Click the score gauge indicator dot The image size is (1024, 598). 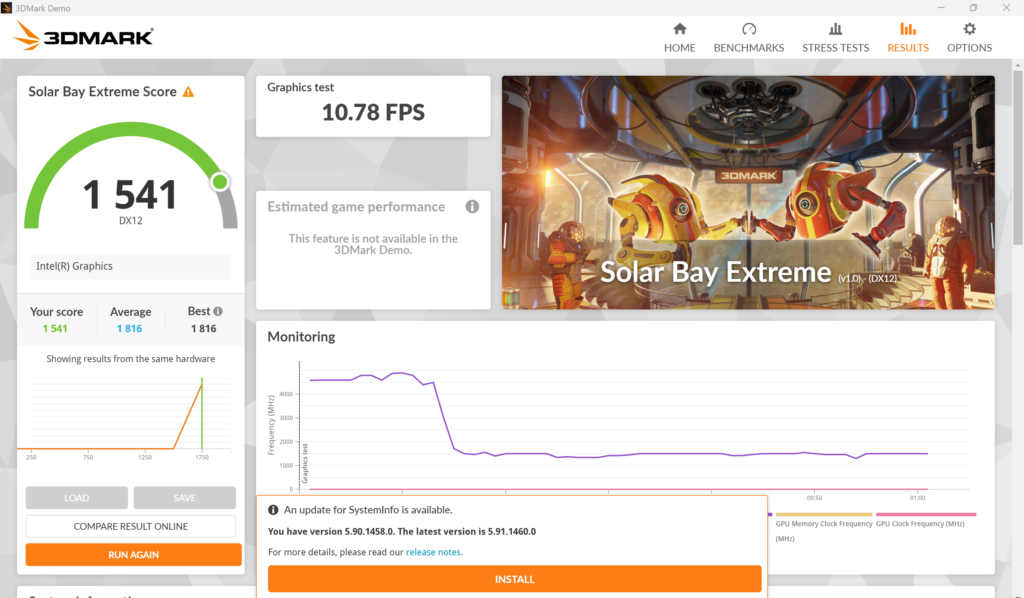(220, 181)
